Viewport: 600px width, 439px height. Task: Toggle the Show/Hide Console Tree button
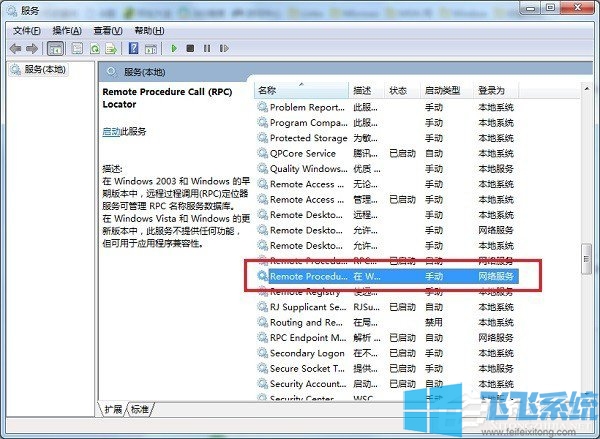point(54,48)
